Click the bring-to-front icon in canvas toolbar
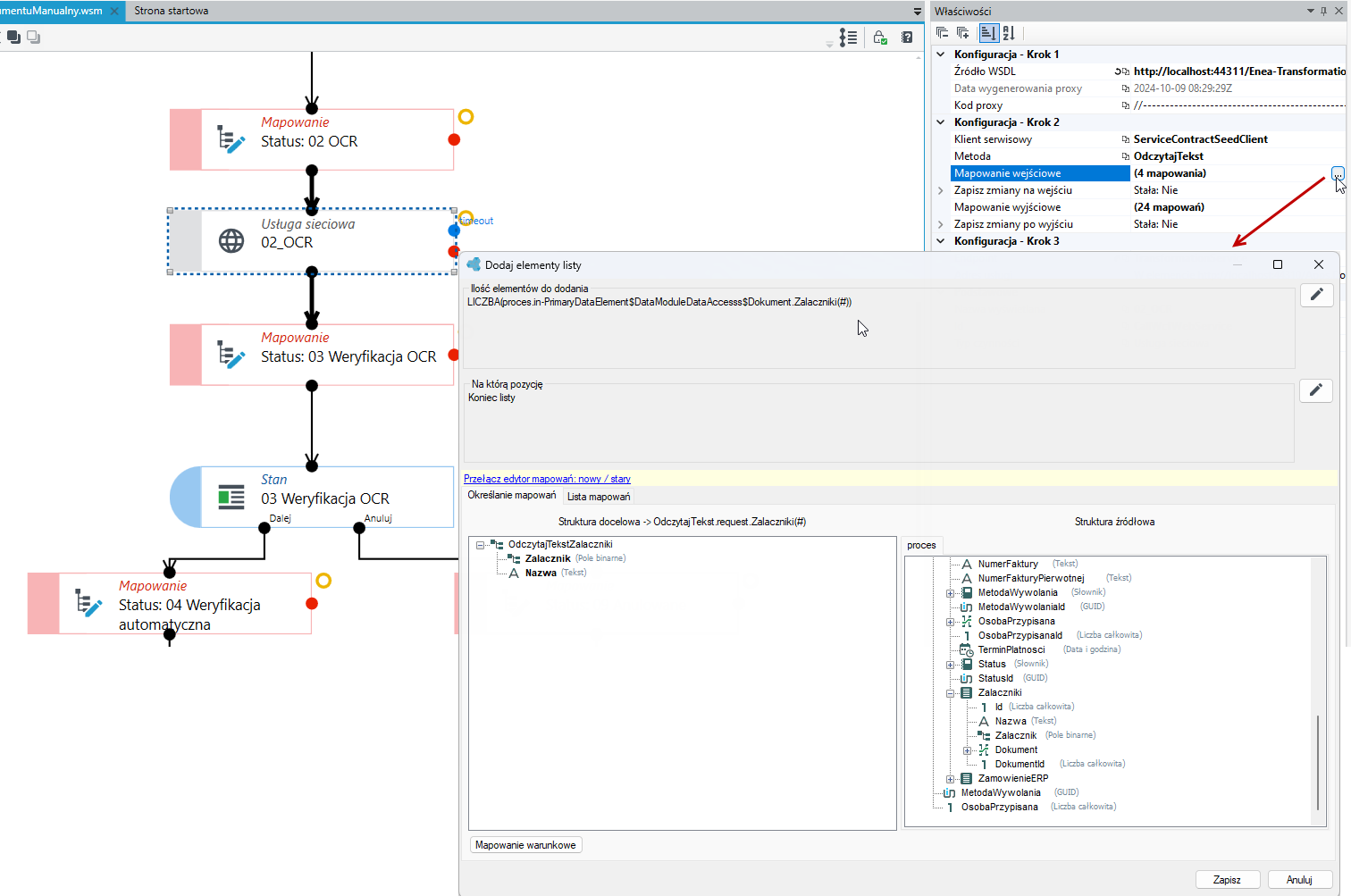Viewport: 1351px width, 896px height. (x=13, y=37)
